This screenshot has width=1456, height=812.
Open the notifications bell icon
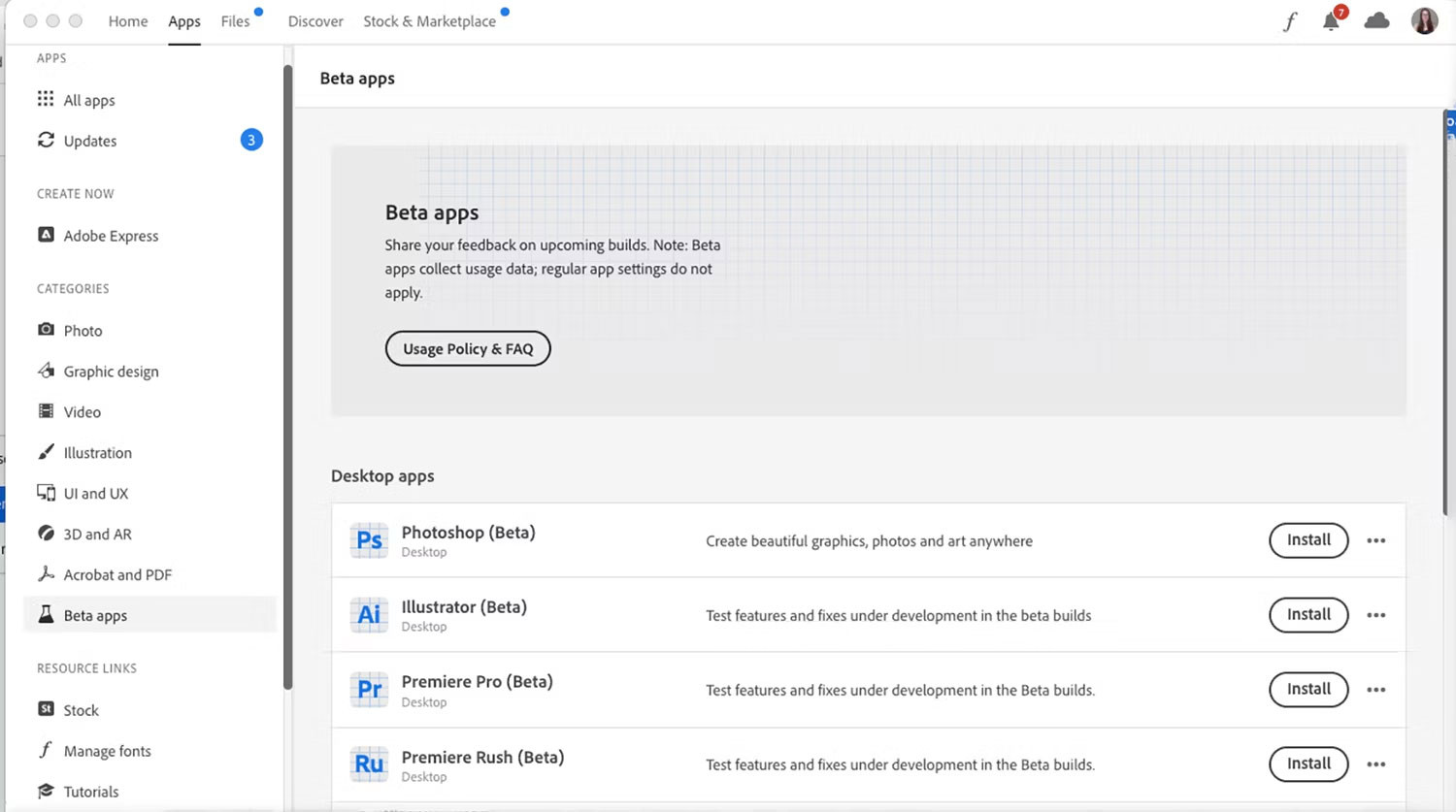[x=1331, y=20]
